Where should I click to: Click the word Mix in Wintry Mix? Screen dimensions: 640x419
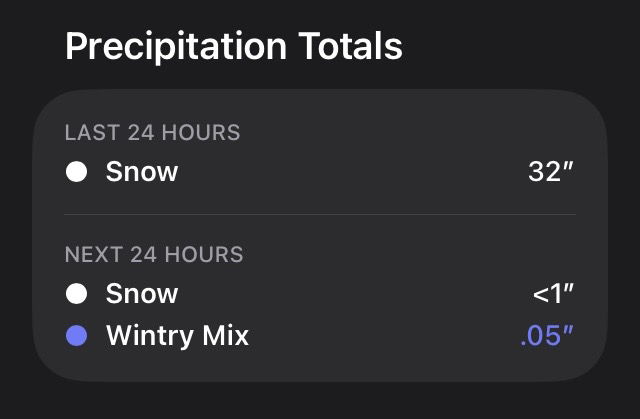click(x=227, y=336)
